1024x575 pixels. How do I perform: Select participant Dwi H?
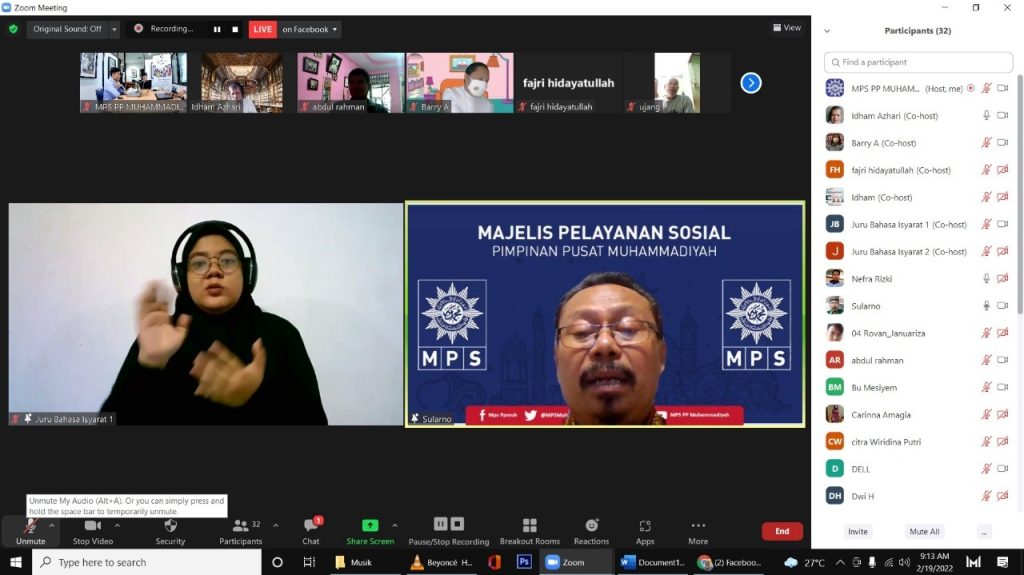click(918, 496)
